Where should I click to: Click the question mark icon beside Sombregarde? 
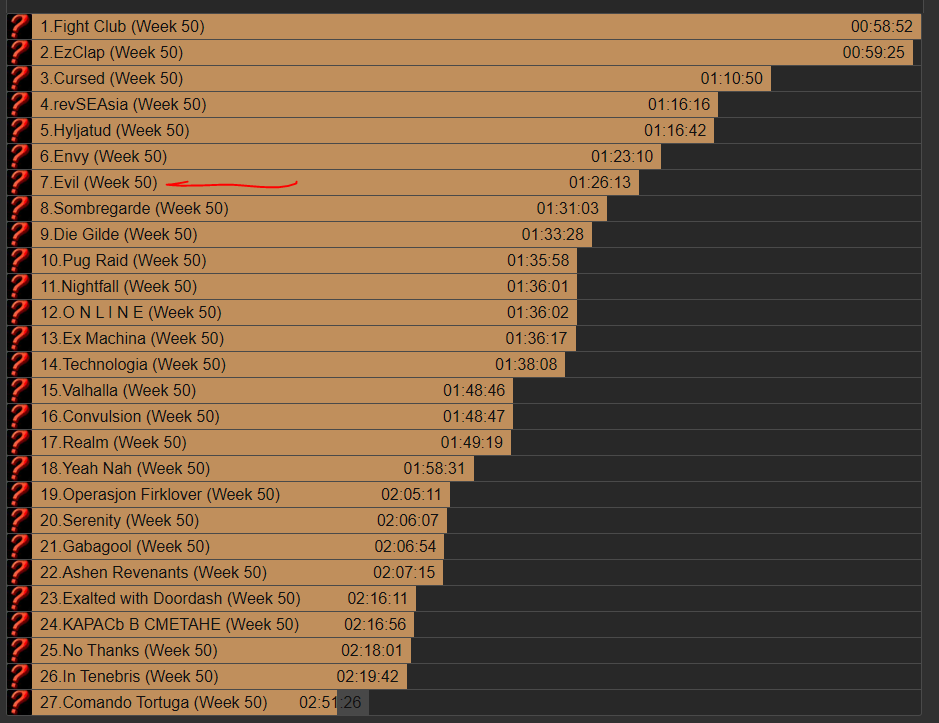(x=19, y=208)
